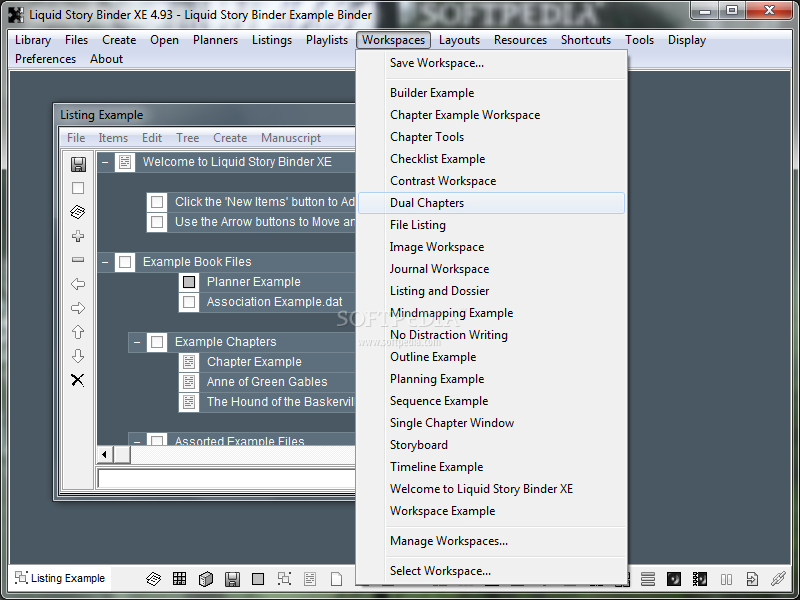This screenshot has width=800, height=600.
Task: Choose Save Workspace... from the menu
Action: [491, 63]
